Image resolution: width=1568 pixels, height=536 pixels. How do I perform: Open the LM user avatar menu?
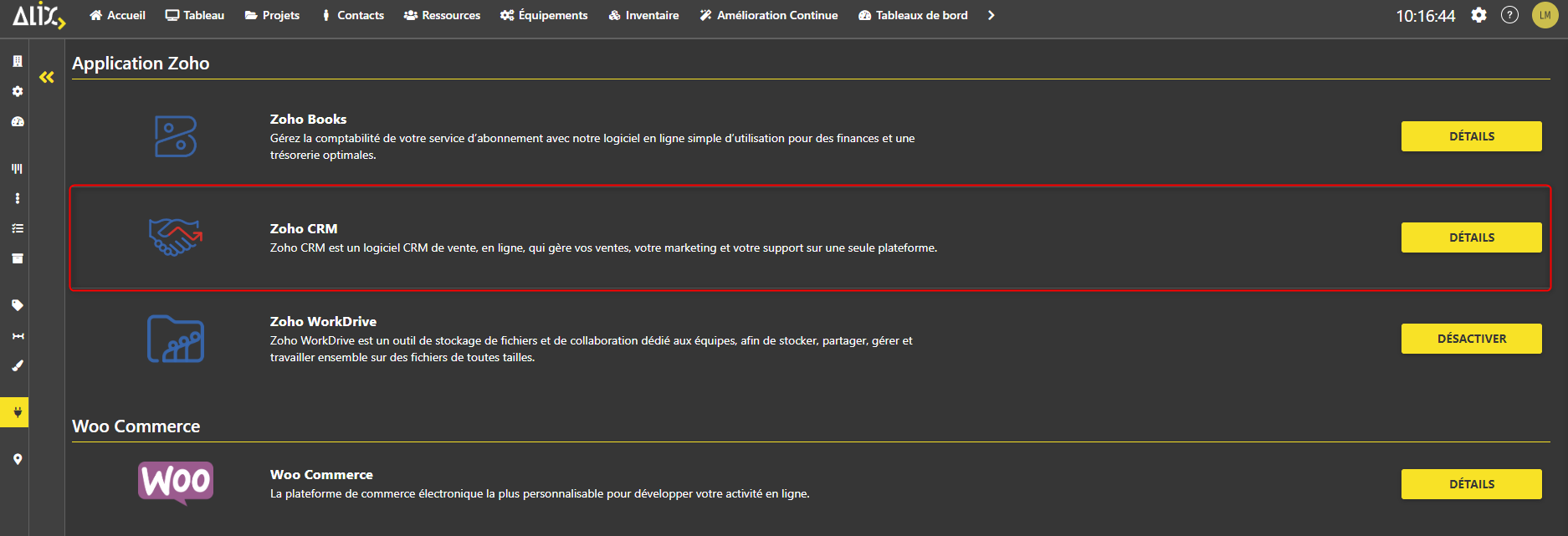point(1545,15)
